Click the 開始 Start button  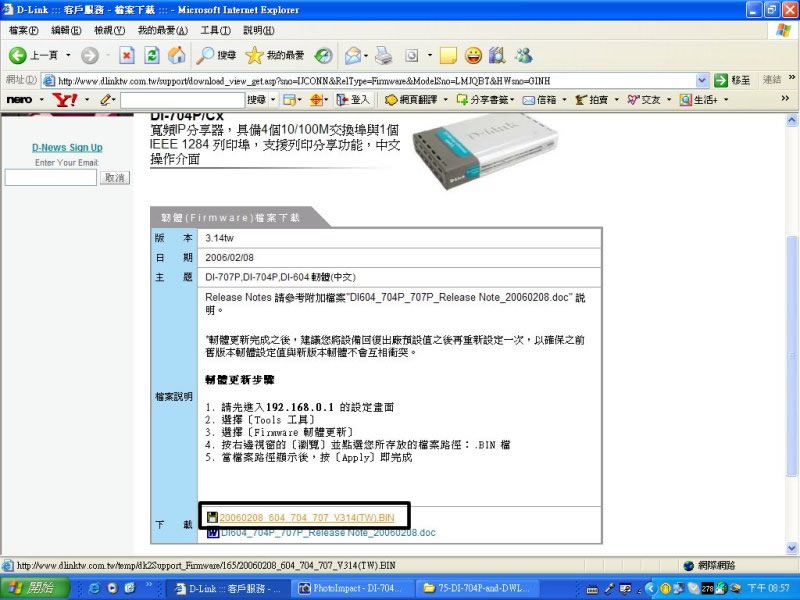(35, 588)
